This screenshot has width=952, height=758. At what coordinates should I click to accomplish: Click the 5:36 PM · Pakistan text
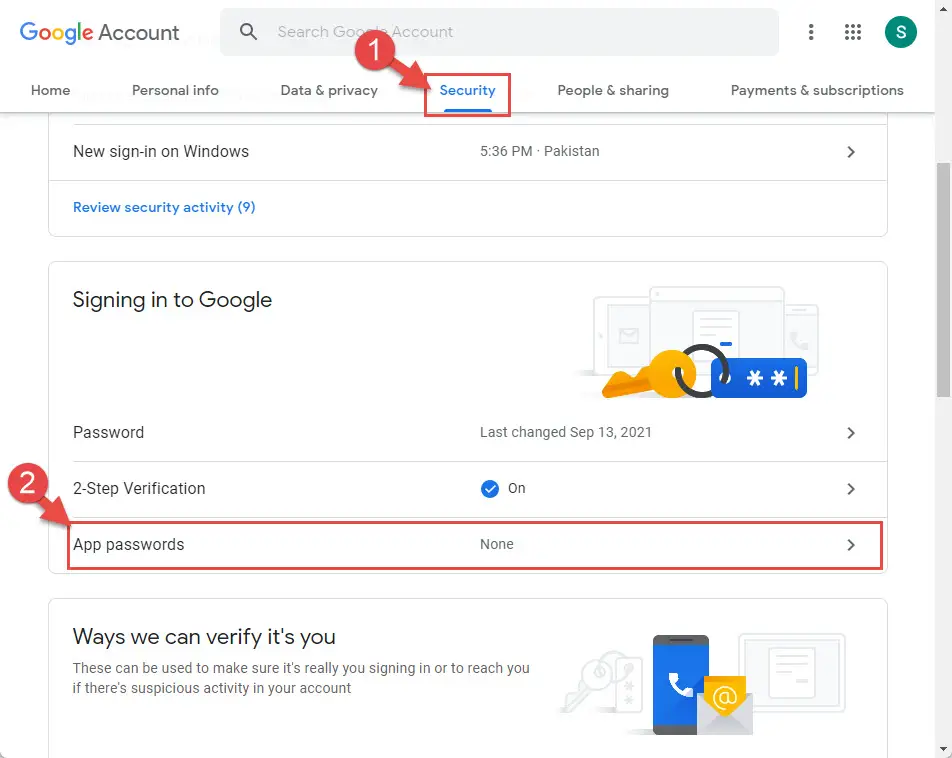(539, 151)
